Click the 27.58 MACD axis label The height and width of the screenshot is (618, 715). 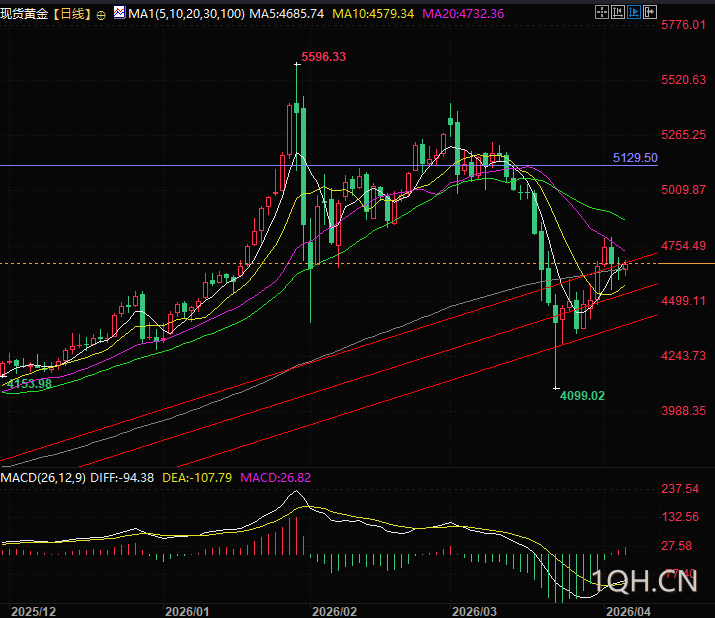676,545
